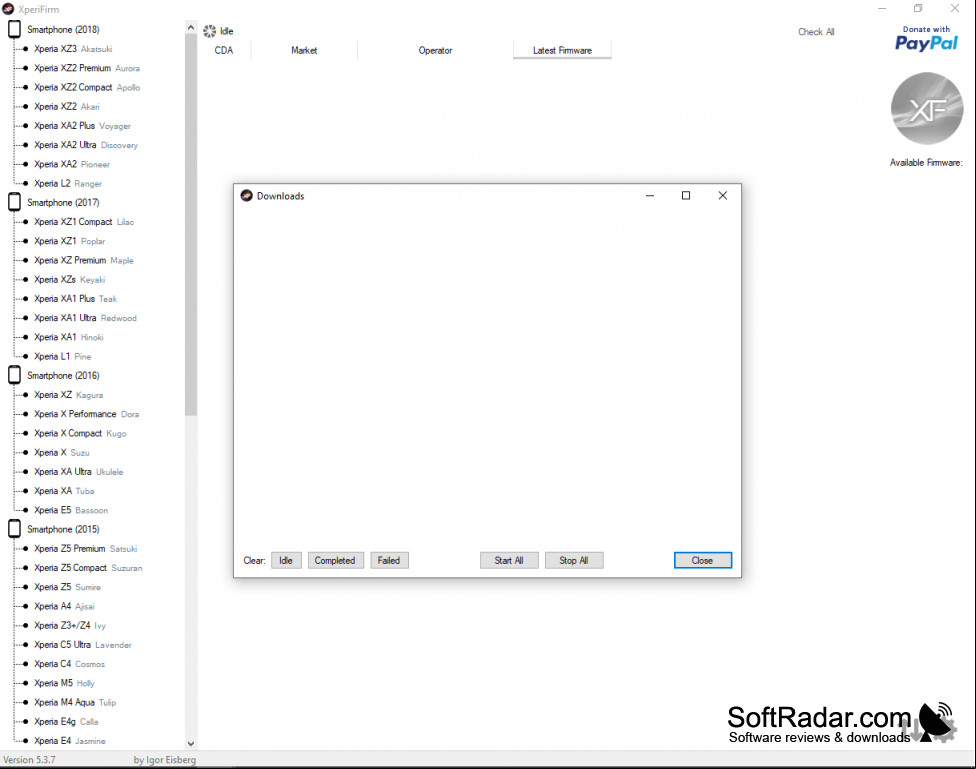Select Xperia E5 Bassoon
This screenshot has height=769, width=976.
click(x=71, y=511)
